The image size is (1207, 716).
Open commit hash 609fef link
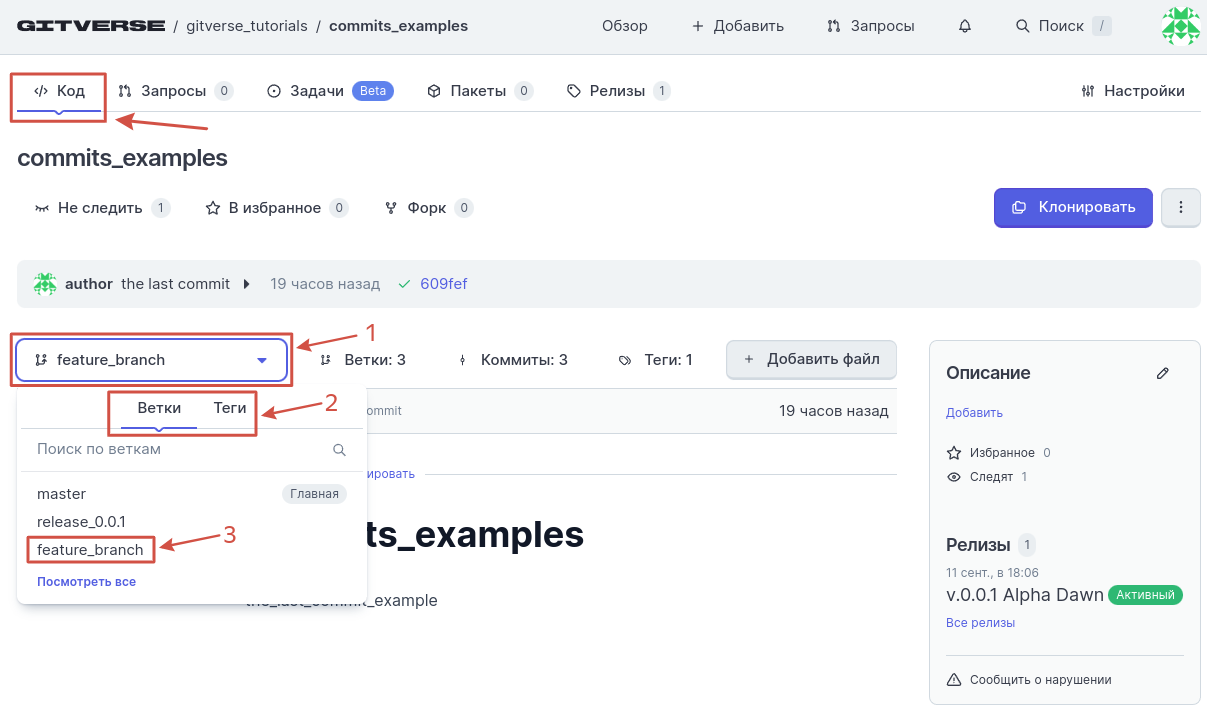(443, 284)
